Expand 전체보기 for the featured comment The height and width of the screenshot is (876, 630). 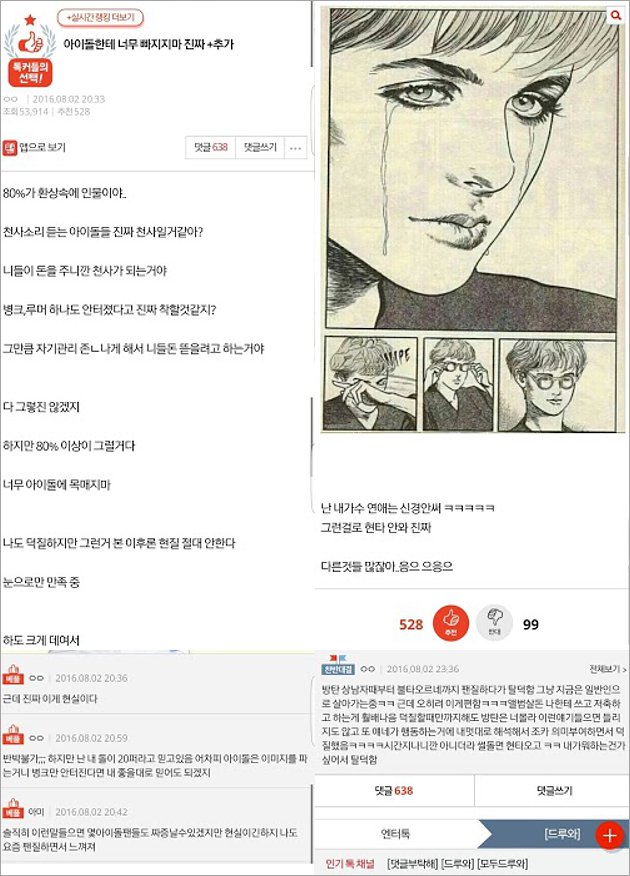[608, 669]
